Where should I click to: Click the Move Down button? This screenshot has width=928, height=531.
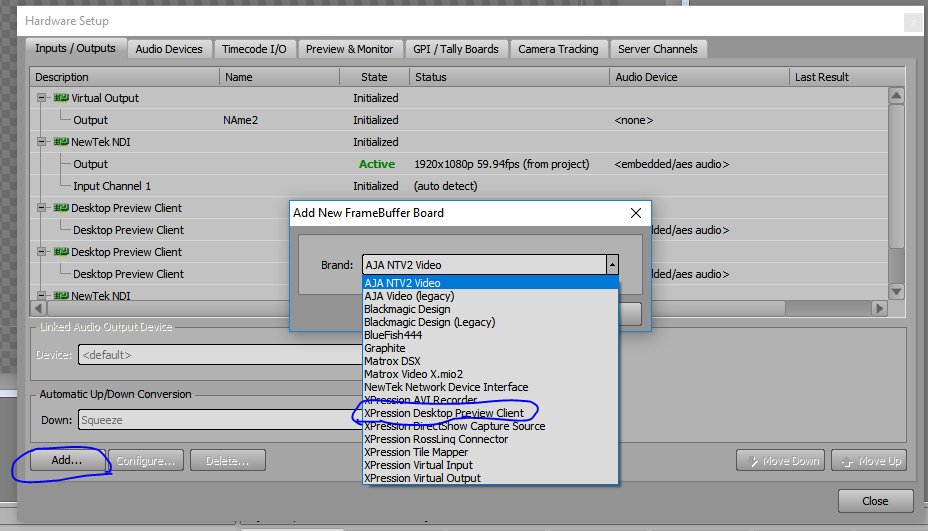782,460
